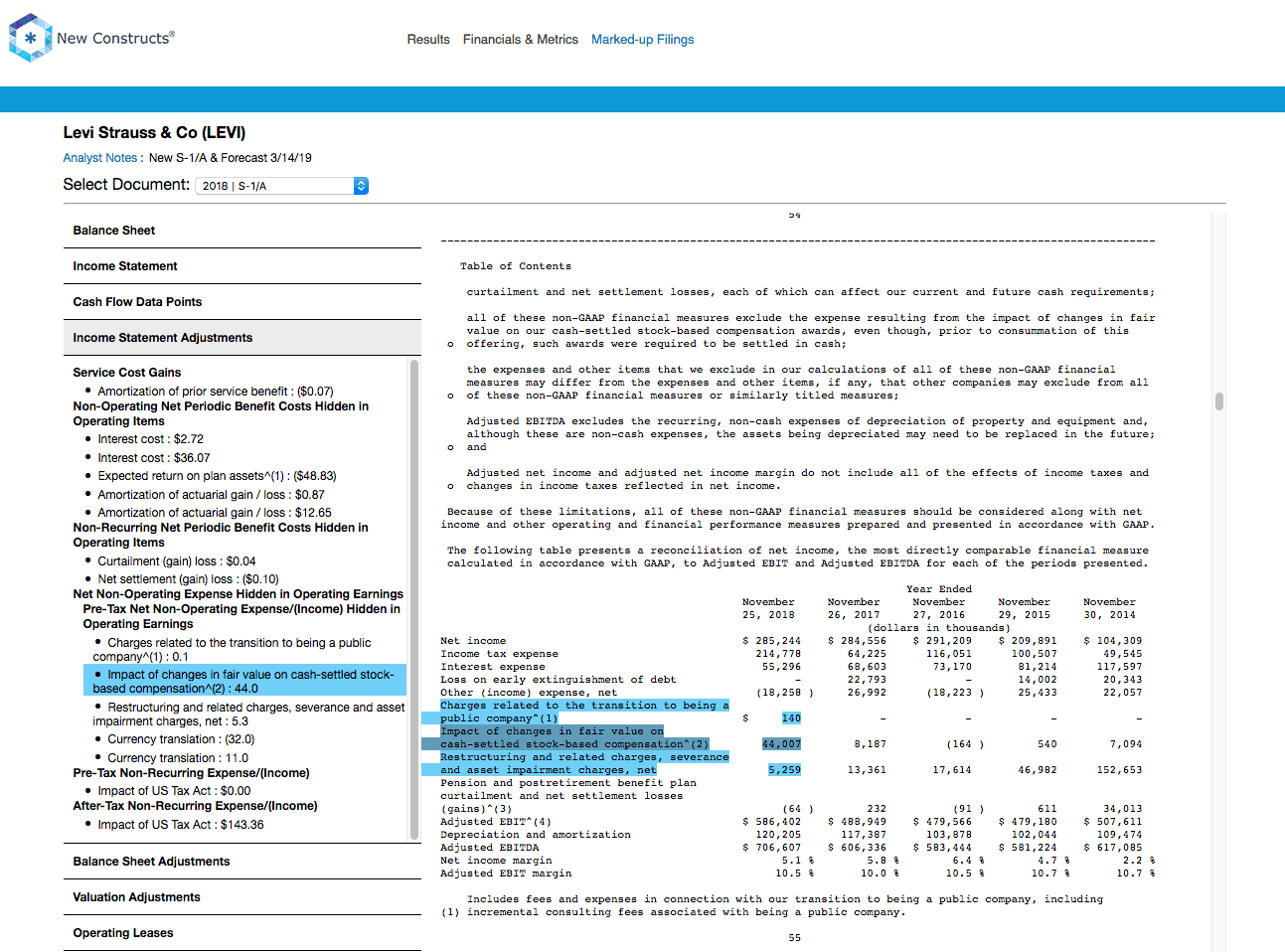This screenshot has width=1285, height=952.
Task: Select Net settlement (gain) loss item
Action: click(x=188, y=579)
